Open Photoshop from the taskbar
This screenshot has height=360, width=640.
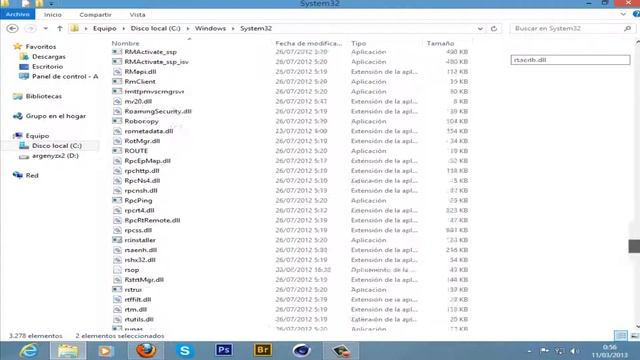[224, 351]
